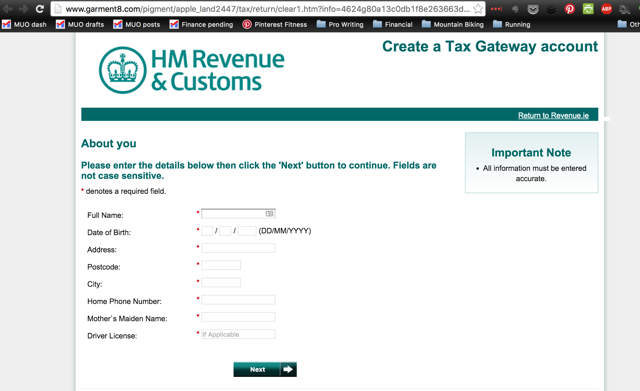
Task: Open the MUO dash bookmark
Action: [x=24, y=24]
